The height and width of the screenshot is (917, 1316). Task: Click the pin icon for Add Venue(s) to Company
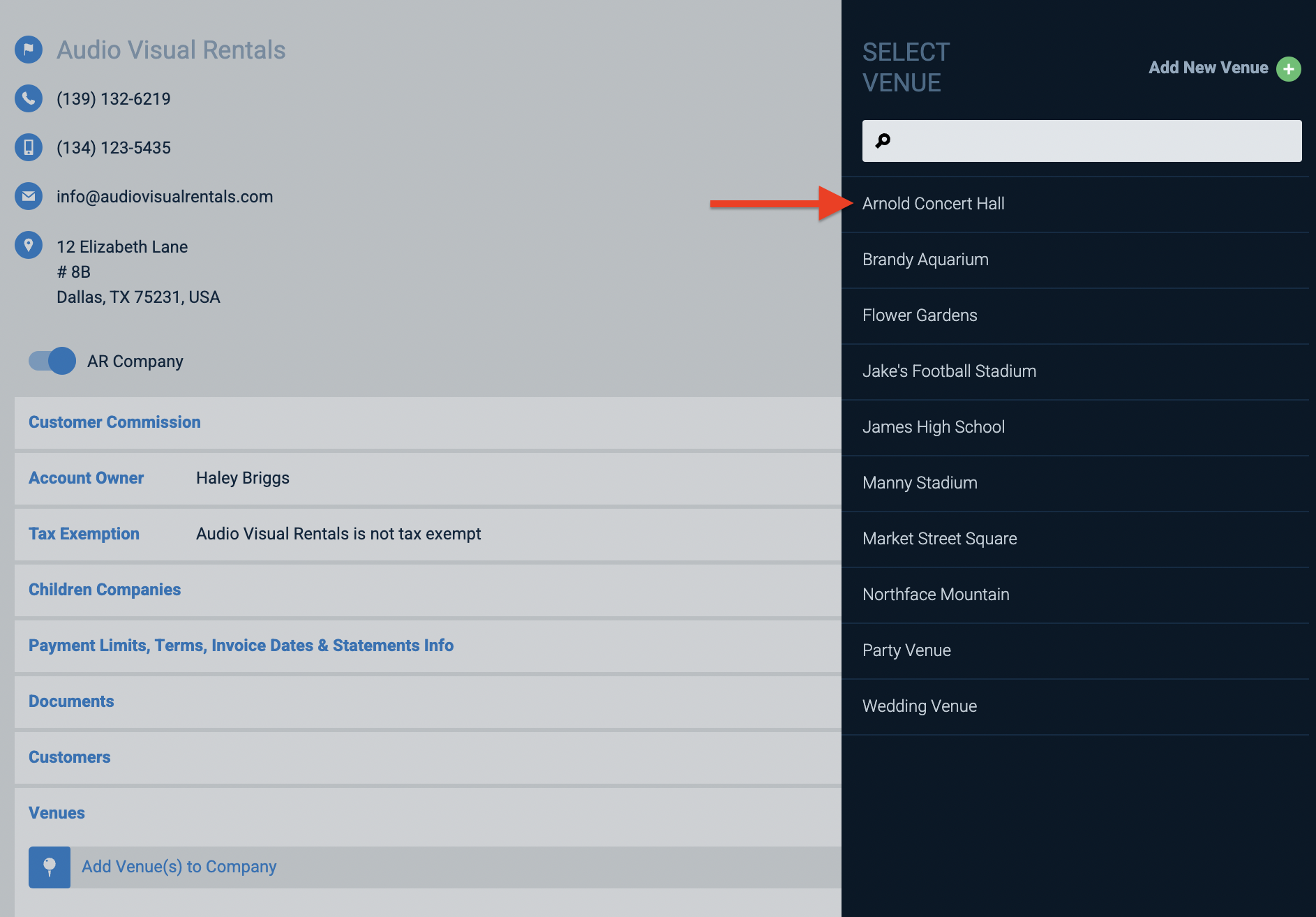(x=50, y=867)
